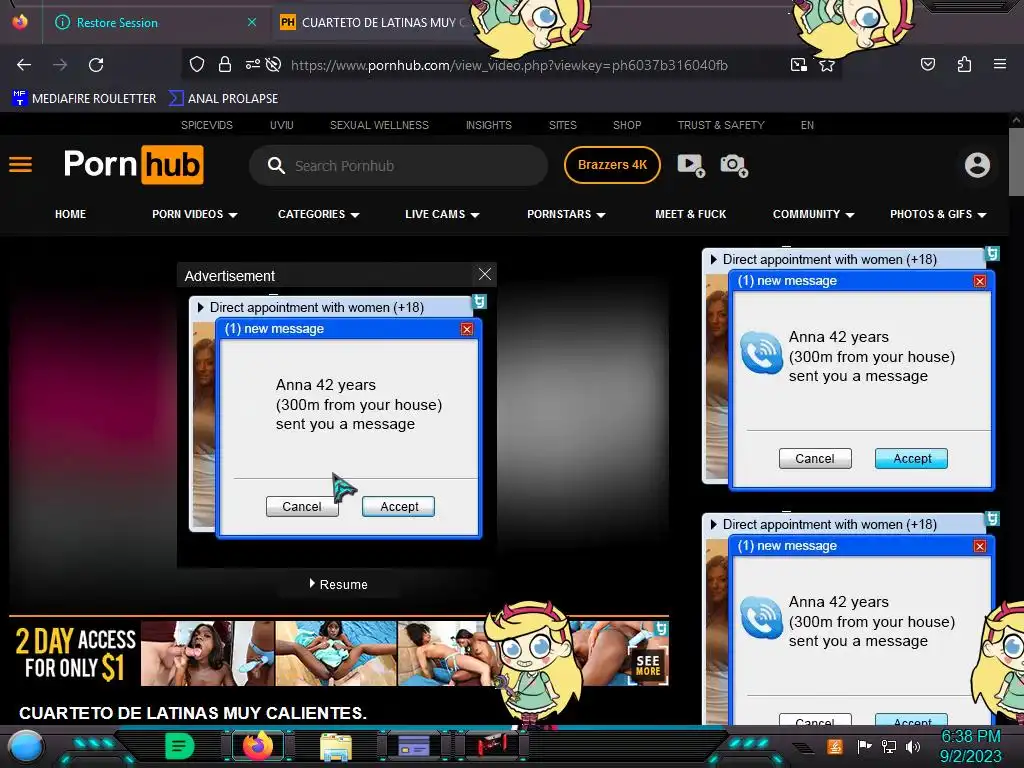The height and width of the screenshot is (768, 1024).
Task: Open the INSIGHTS top bar link
Action: (x=488, y=125)
